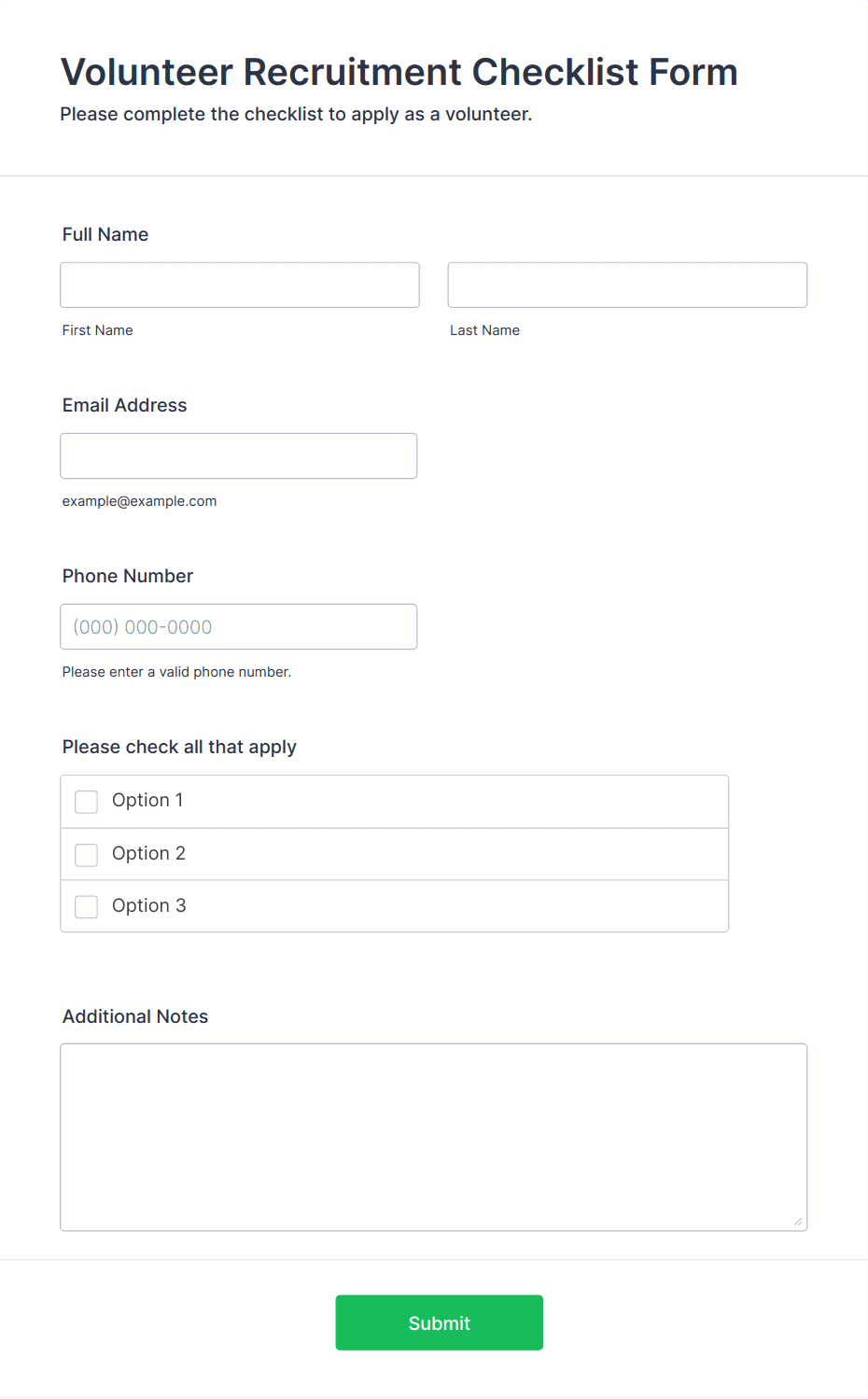The height and width of the screenshot is (1399, 868).
Task: Check the Option 1 checkbox
Action: click(86, 802)
